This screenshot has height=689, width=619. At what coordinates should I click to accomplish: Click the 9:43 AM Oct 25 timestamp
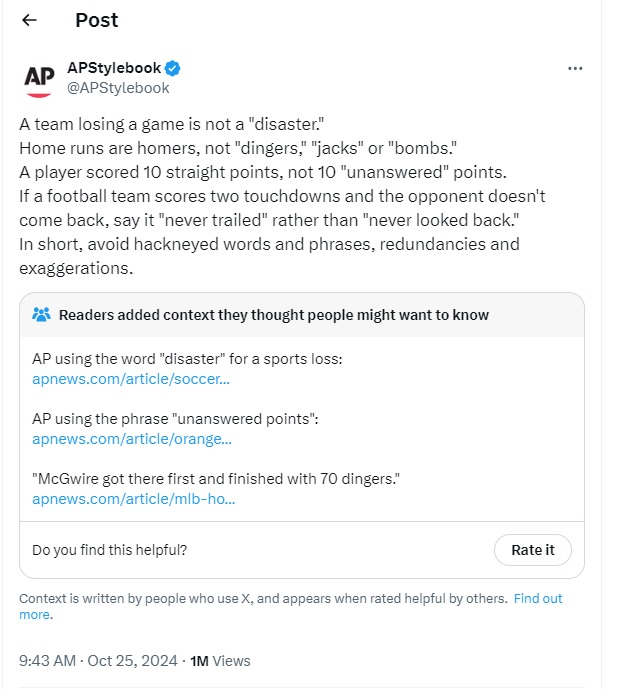[98, 661]
